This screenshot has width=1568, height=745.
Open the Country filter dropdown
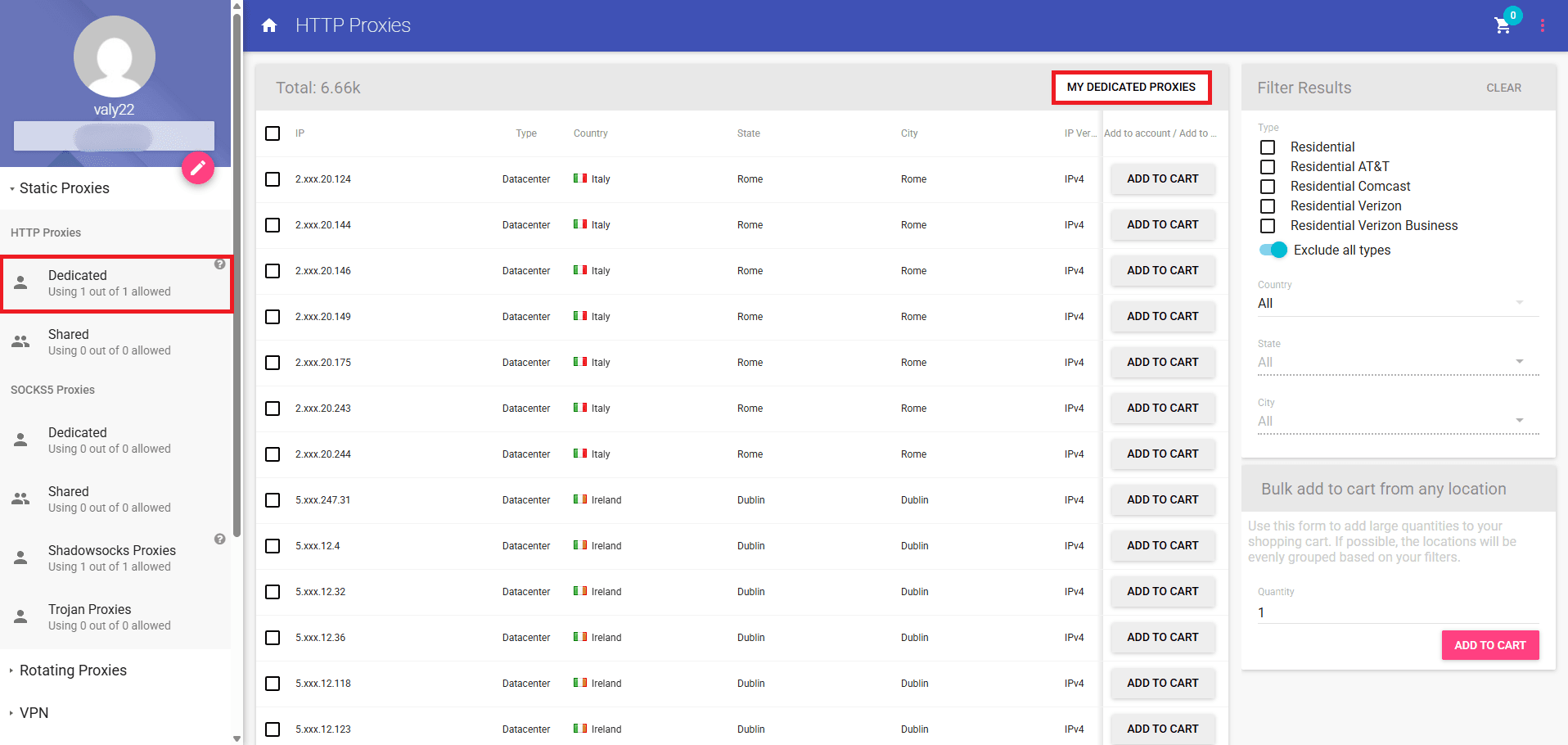1521,301
